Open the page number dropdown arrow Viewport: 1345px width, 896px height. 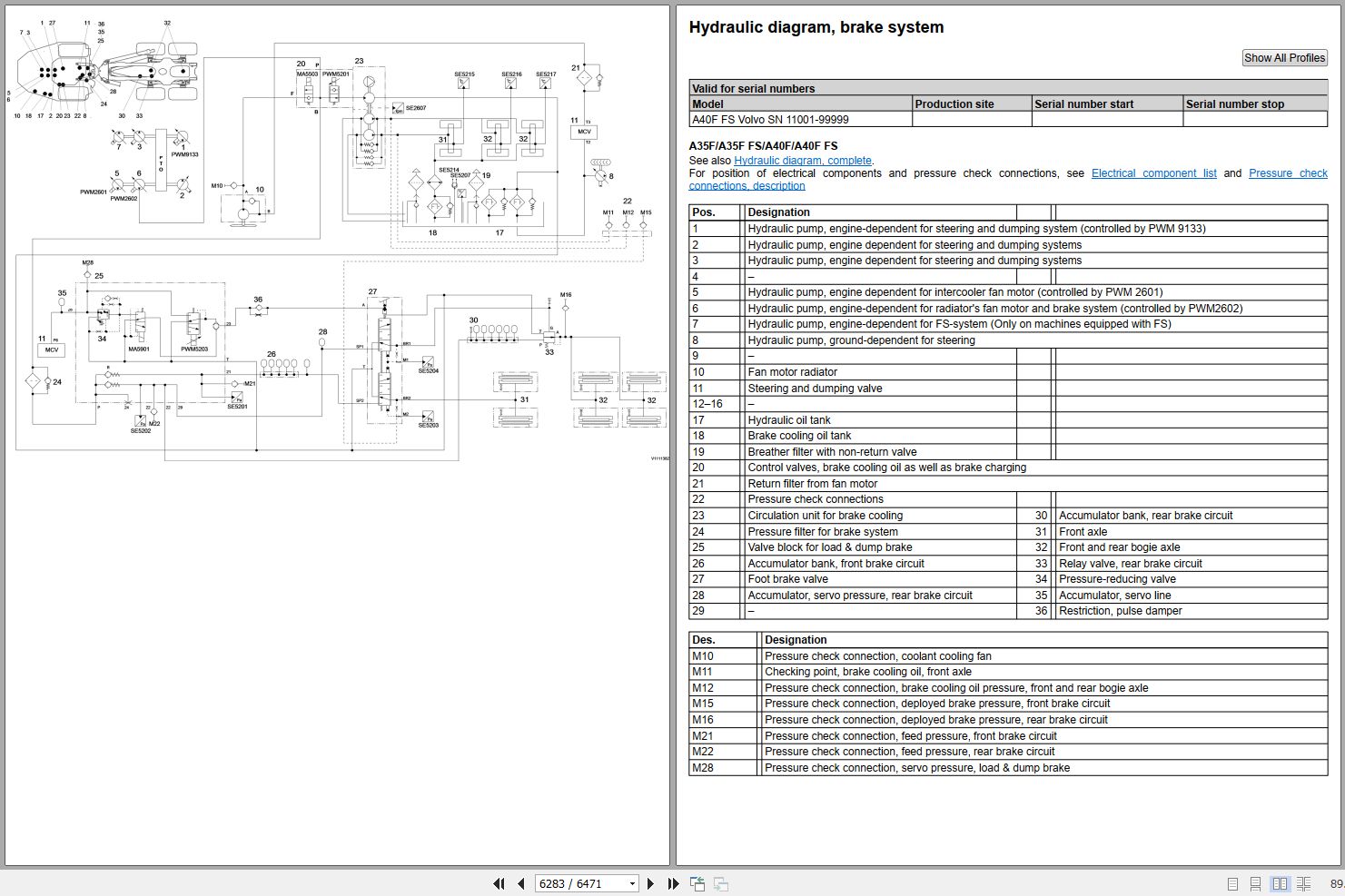tap(632, 883)
